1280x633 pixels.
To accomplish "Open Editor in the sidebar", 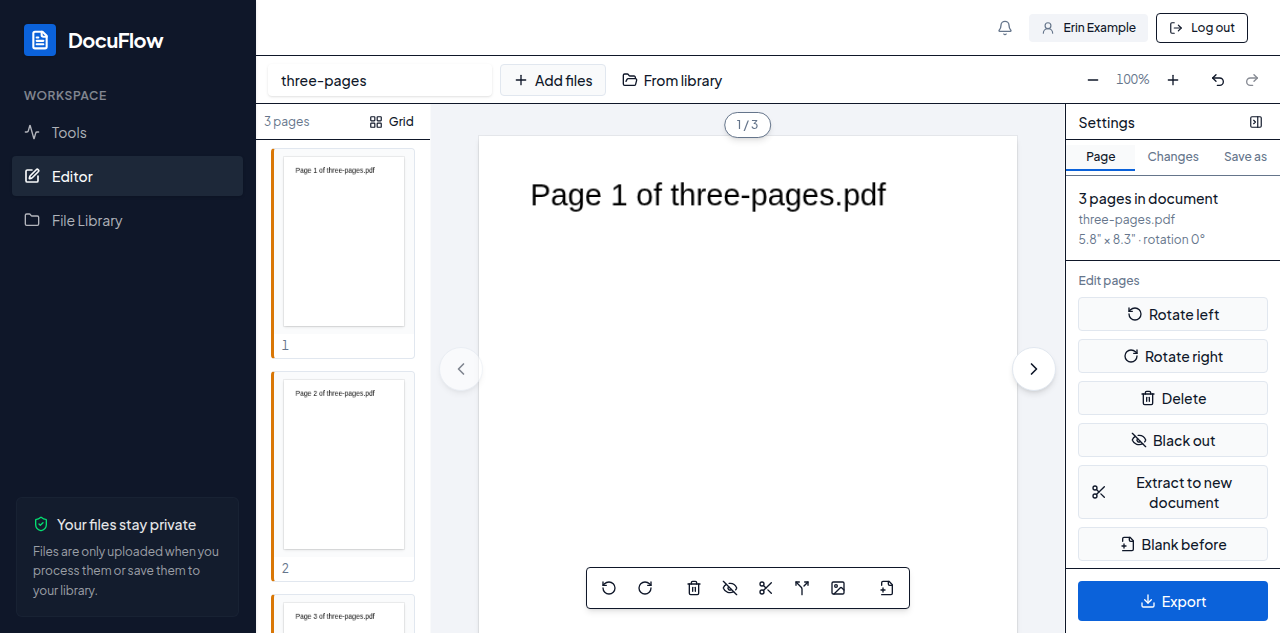I will click(x=127, y=176).
